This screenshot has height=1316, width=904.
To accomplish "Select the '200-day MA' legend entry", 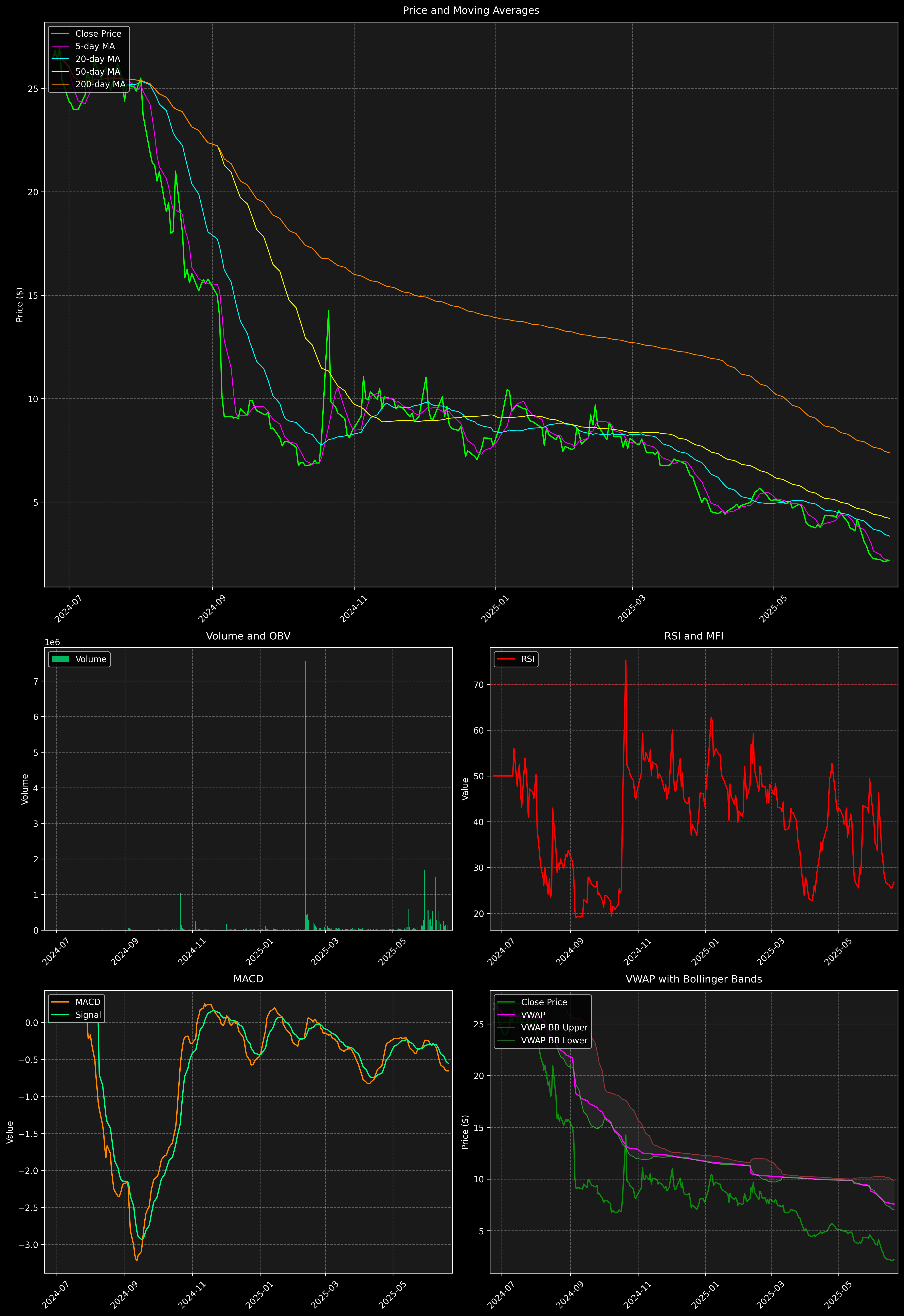I will coord(100,84).
